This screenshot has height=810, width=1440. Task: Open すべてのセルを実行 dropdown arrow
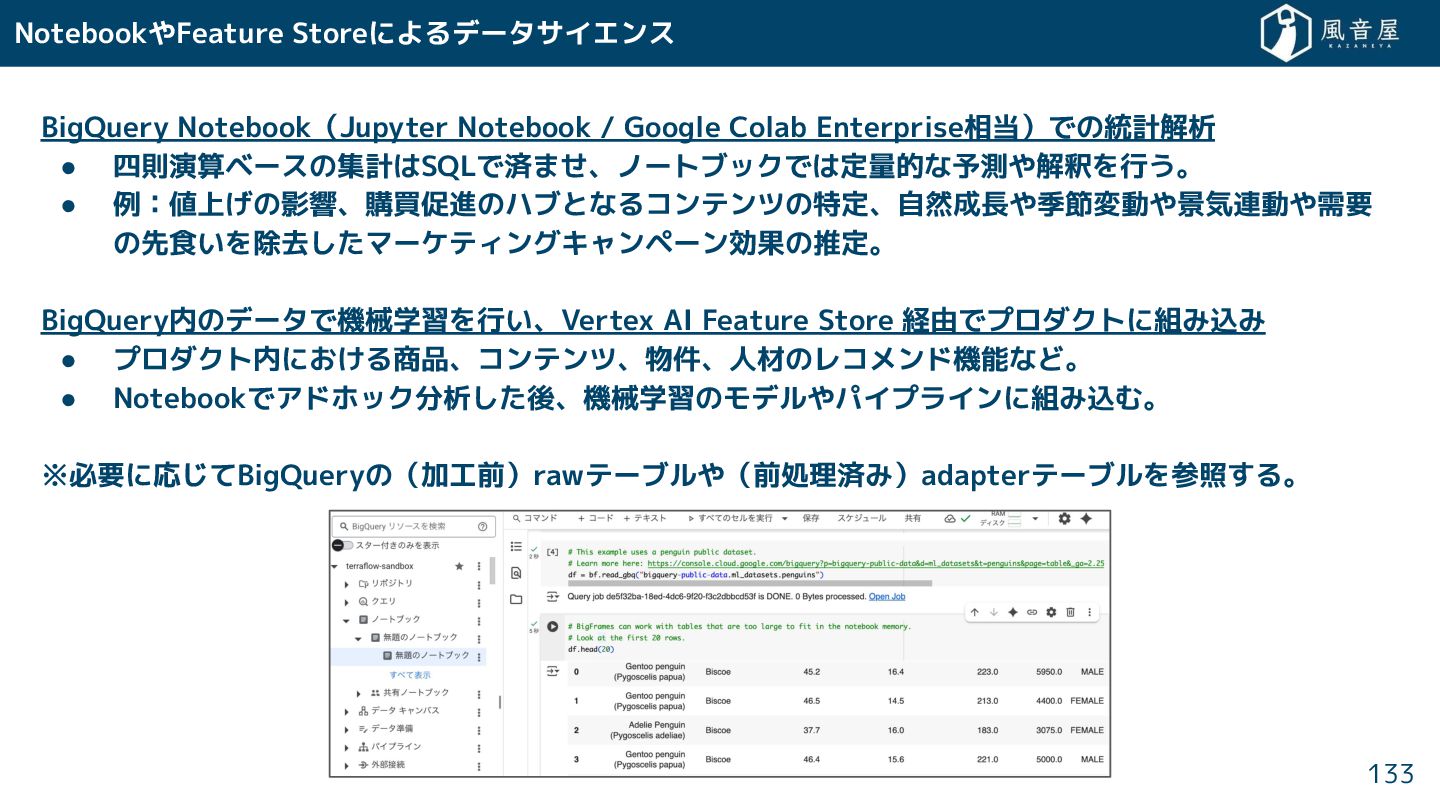click(785, 519)
